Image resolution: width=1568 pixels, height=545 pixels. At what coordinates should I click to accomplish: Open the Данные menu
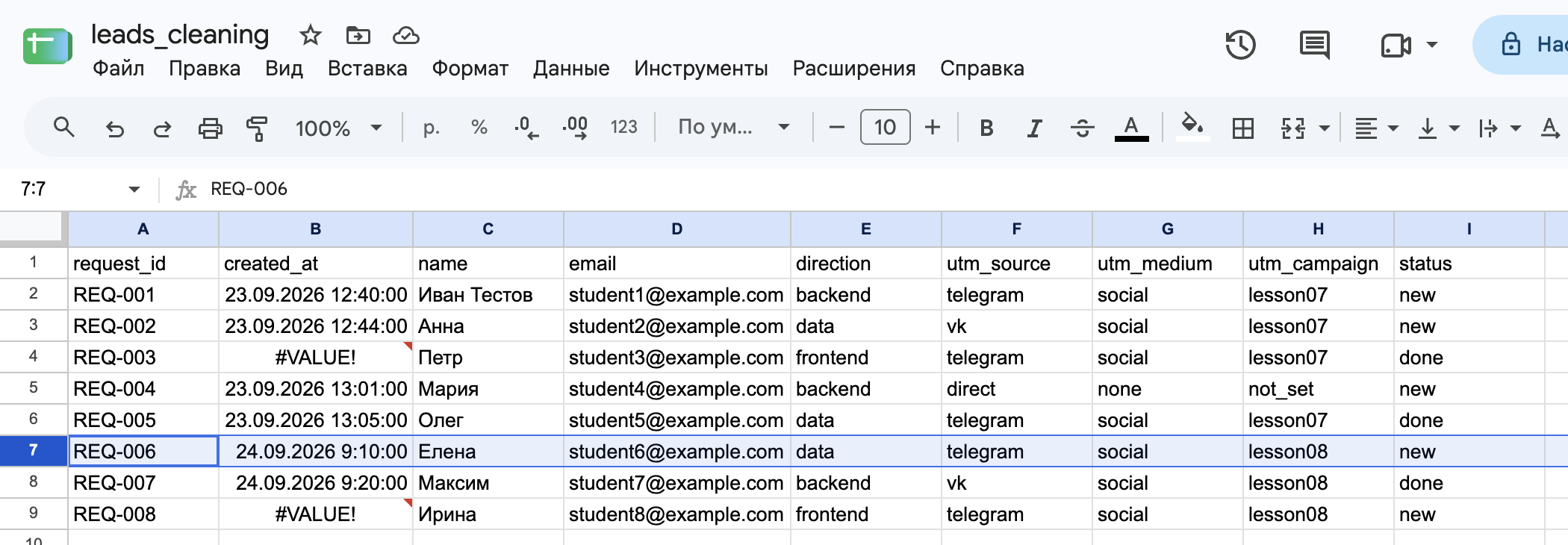pyautogui.click(x=571, y=69)
